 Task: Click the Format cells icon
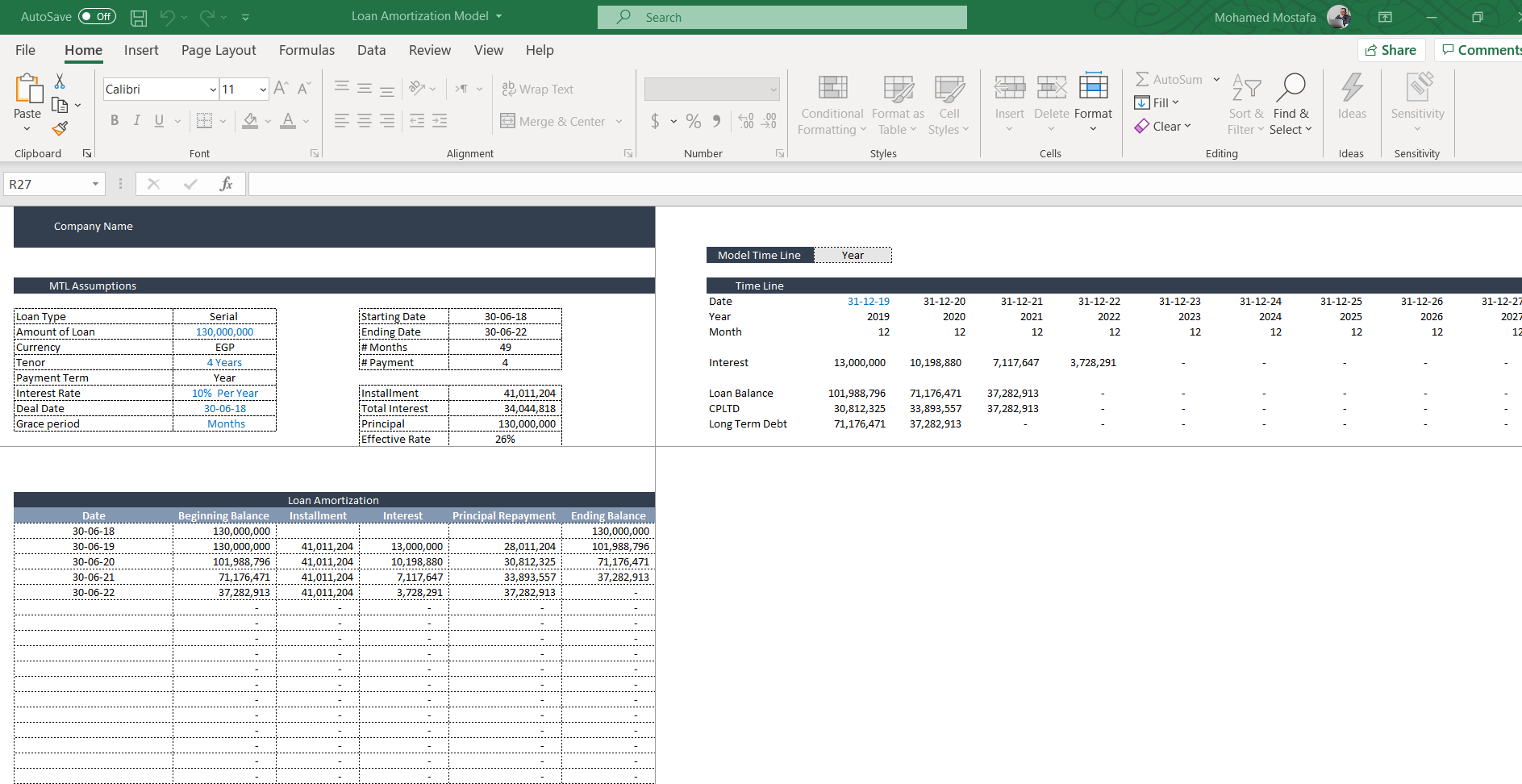point(1093,86)
